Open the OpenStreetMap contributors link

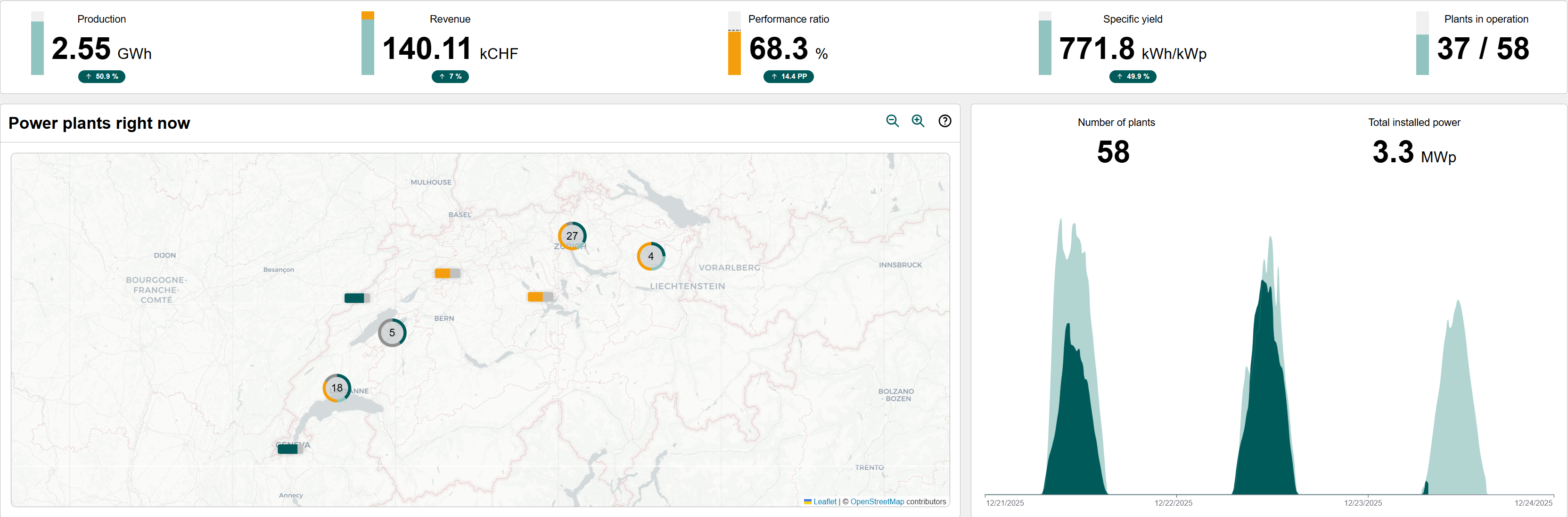[877, 502]
